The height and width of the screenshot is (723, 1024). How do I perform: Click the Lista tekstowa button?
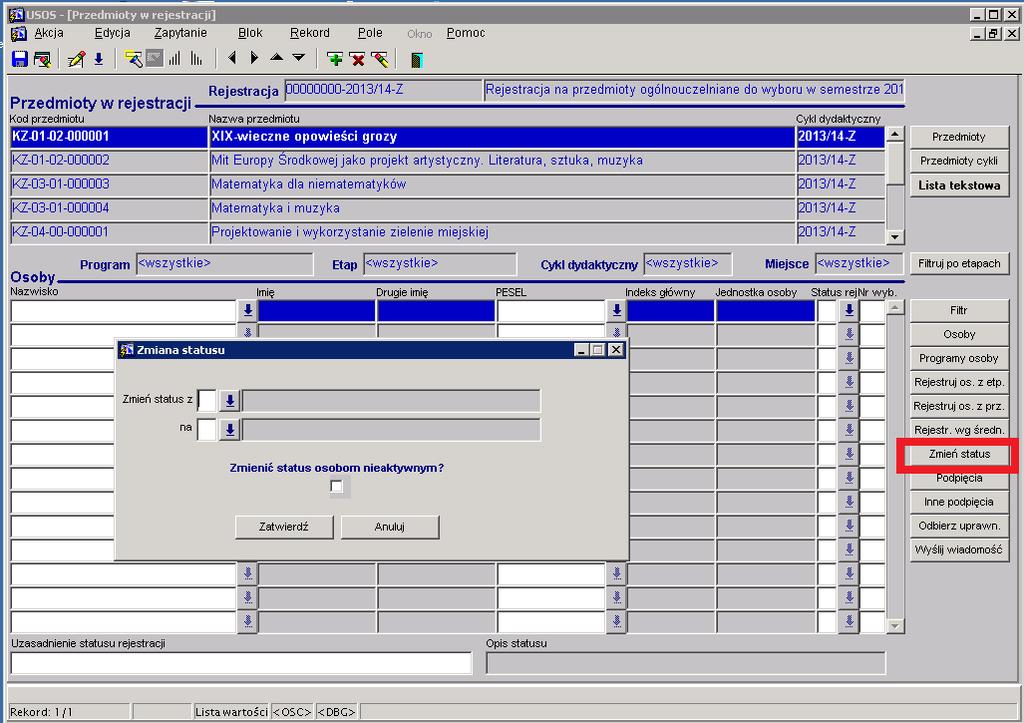959,185
